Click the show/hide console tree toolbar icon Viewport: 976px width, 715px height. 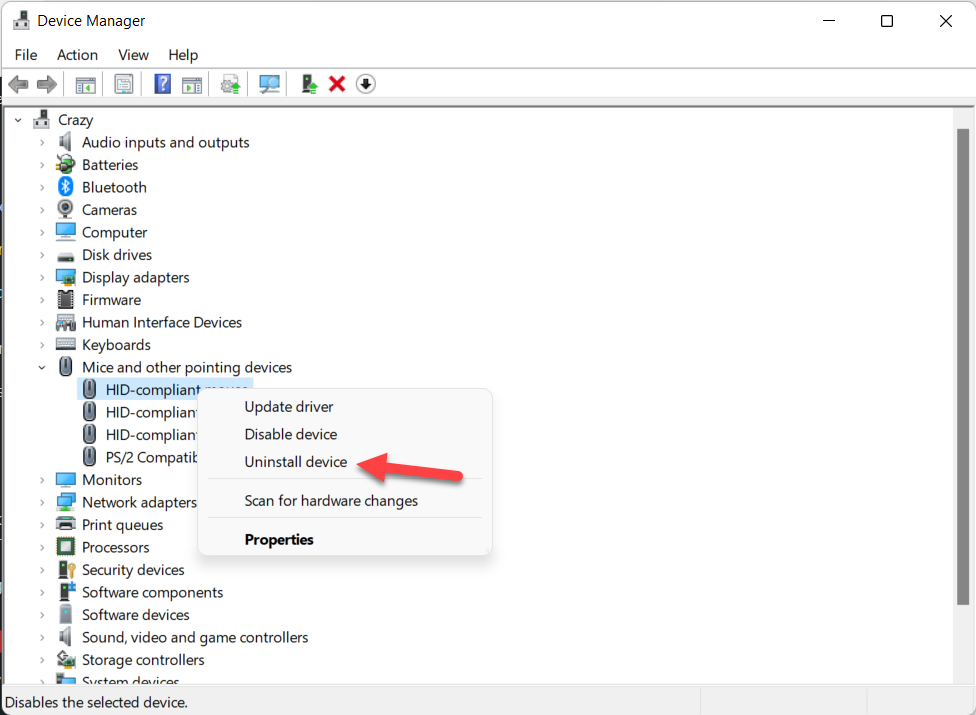86,84
